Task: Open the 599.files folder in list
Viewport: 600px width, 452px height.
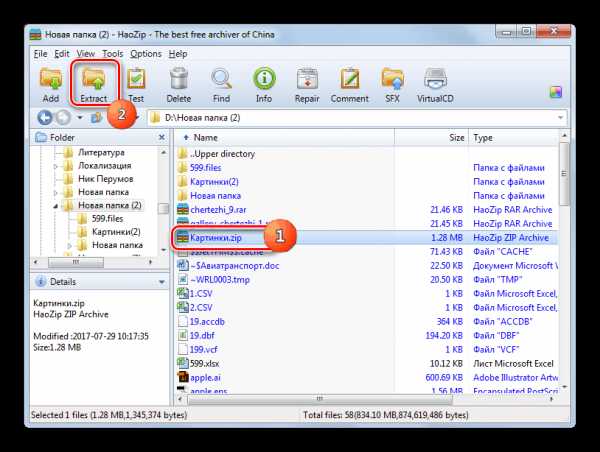Action: [205, 168]
